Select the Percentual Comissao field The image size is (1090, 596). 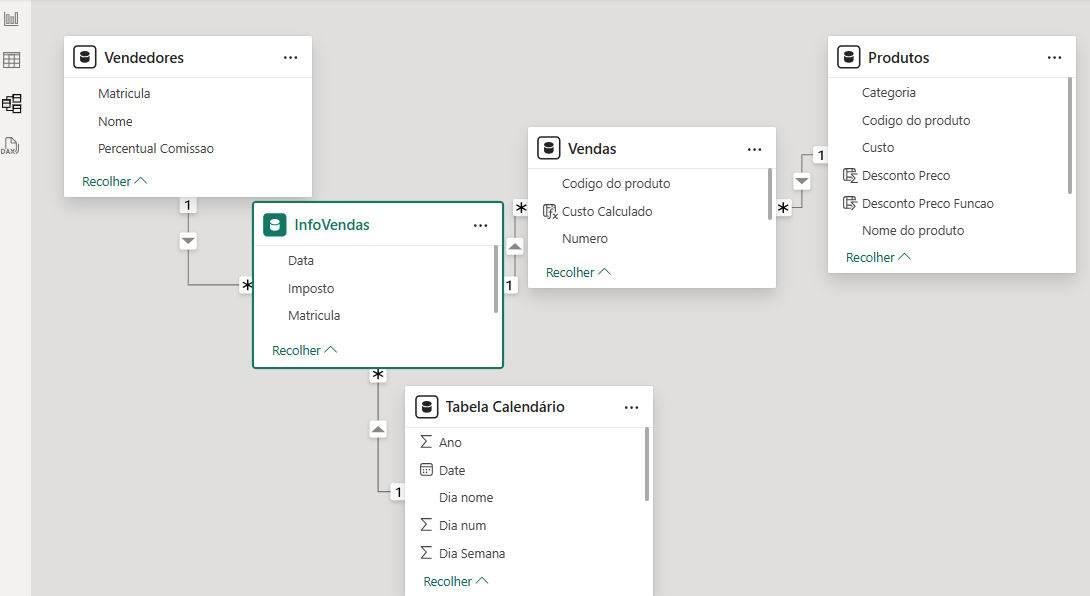156,148
